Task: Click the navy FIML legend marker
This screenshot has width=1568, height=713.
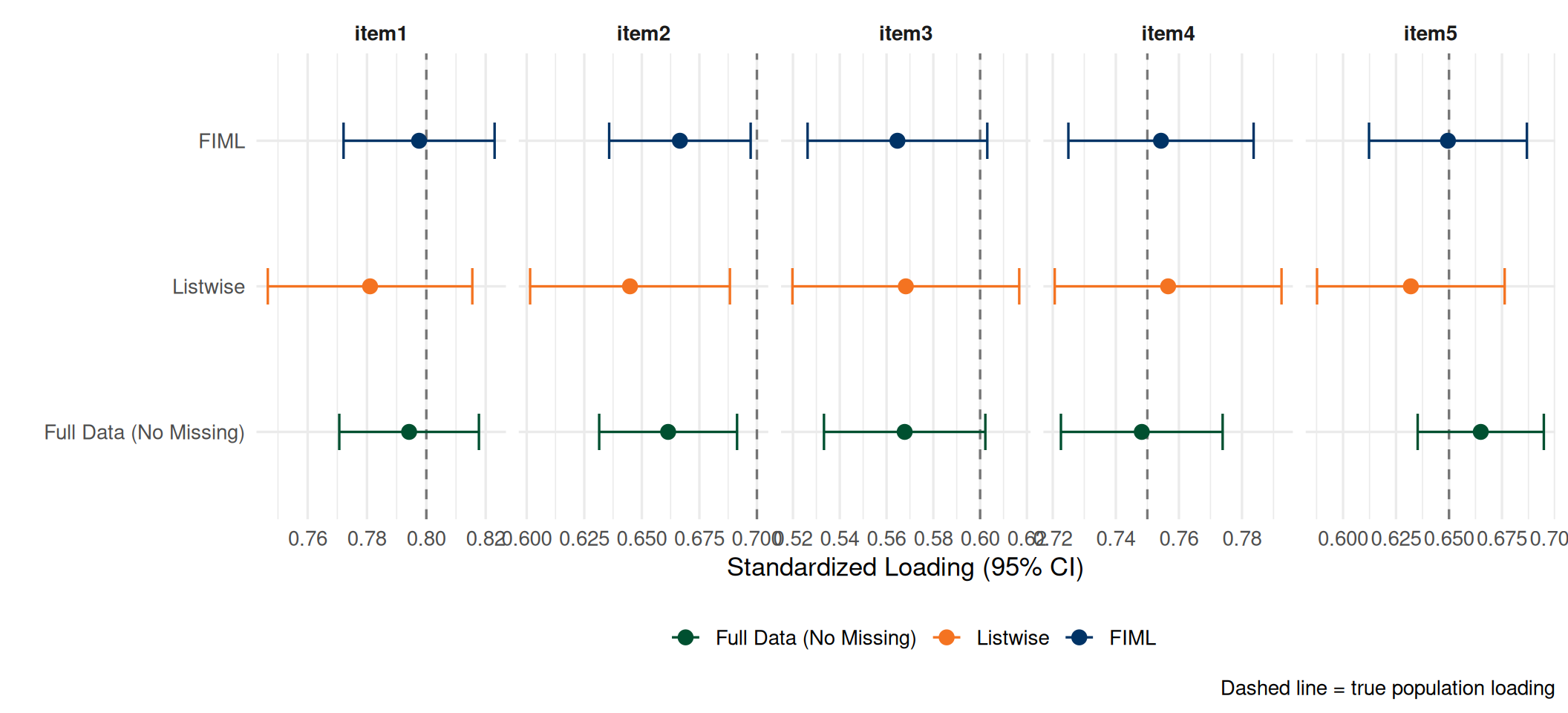Action: (1079, 637)
